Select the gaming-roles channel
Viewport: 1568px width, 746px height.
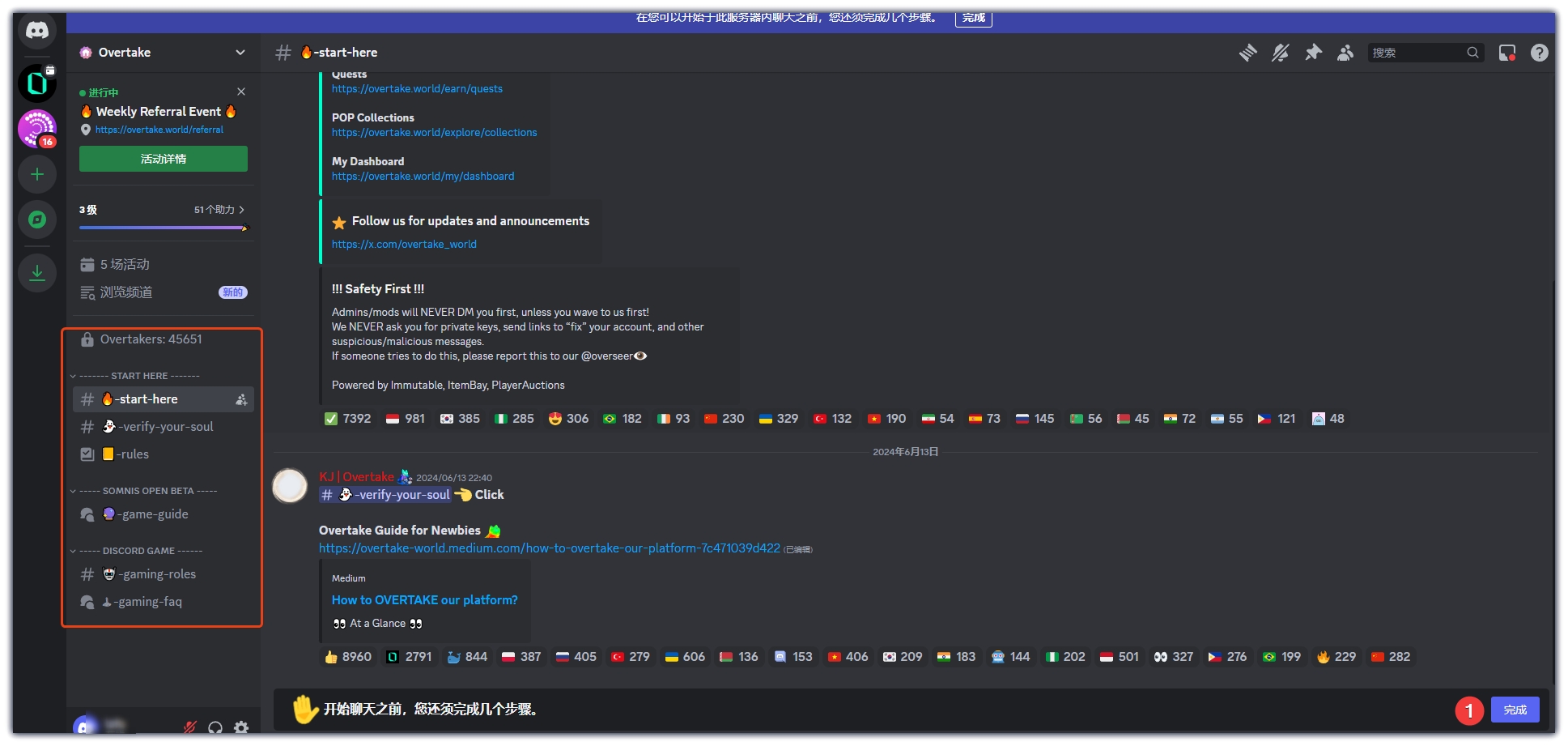157,574
